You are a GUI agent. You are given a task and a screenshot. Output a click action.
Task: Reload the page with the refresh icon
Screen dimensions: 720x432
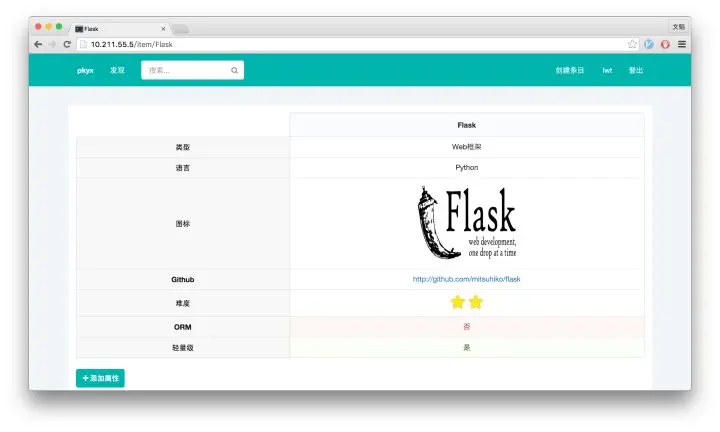pyautogui.click(x=67, y=44)
